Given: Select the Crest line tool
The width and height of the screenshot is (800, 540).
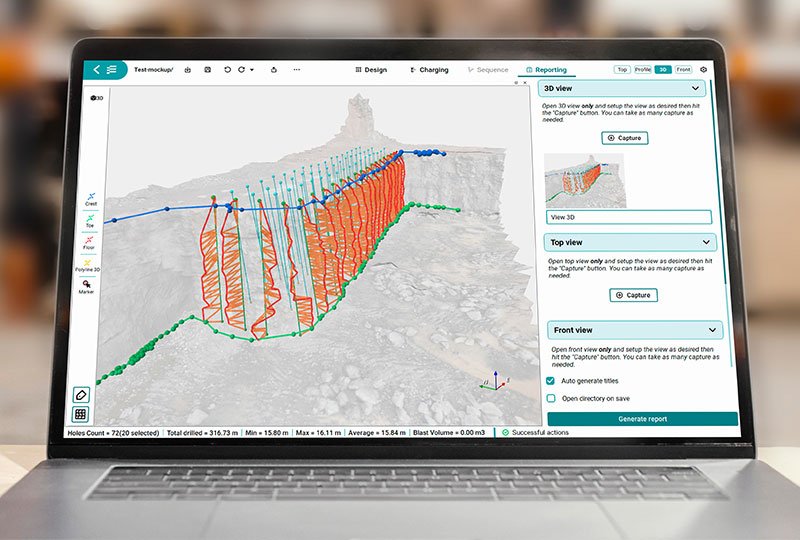Looking at the screenshot, I should click(x=91, y=197).
